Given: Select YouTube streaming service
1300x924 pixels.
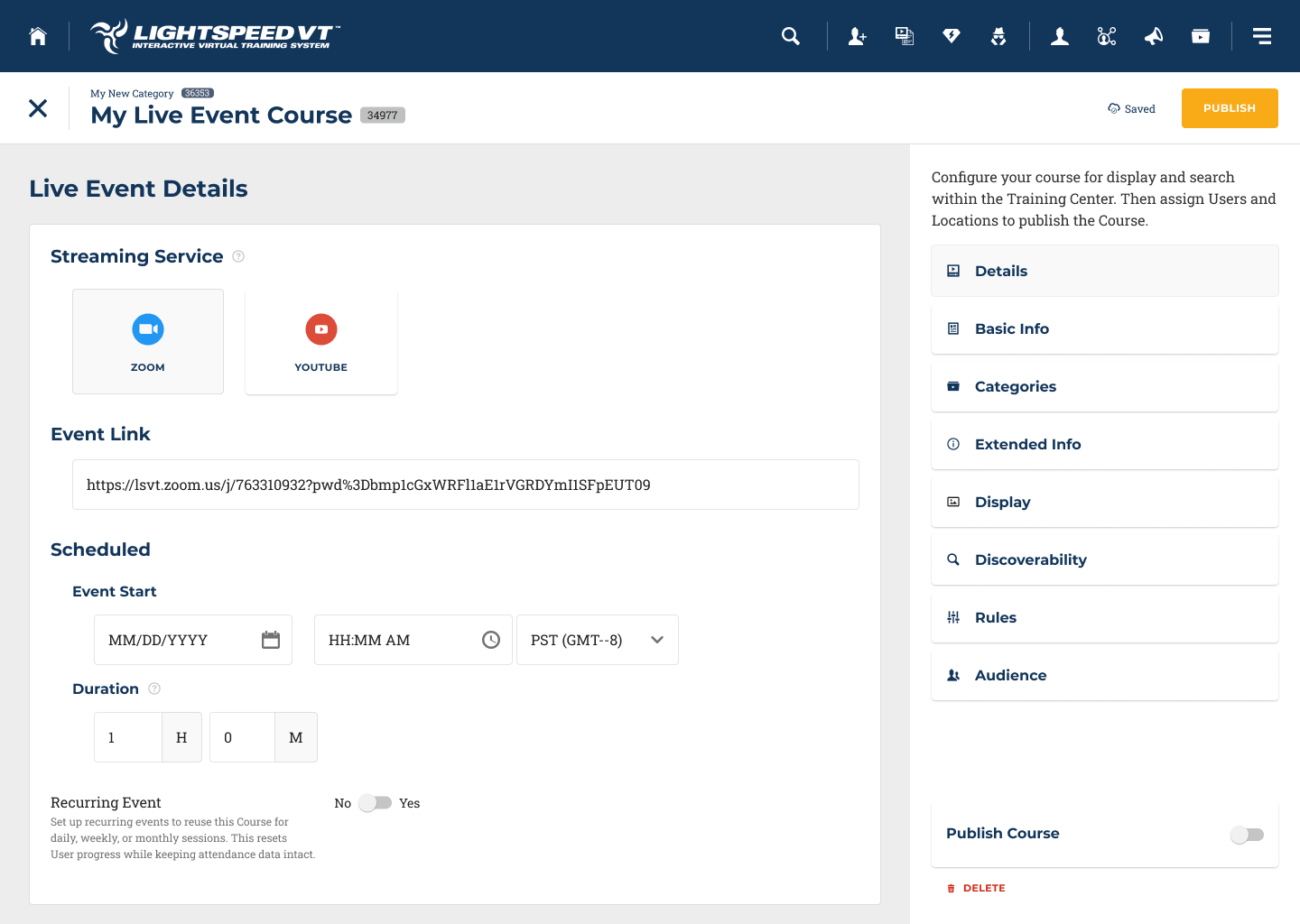Looking at the screenshot, I should pyautogui.click(x=321, y=341).
